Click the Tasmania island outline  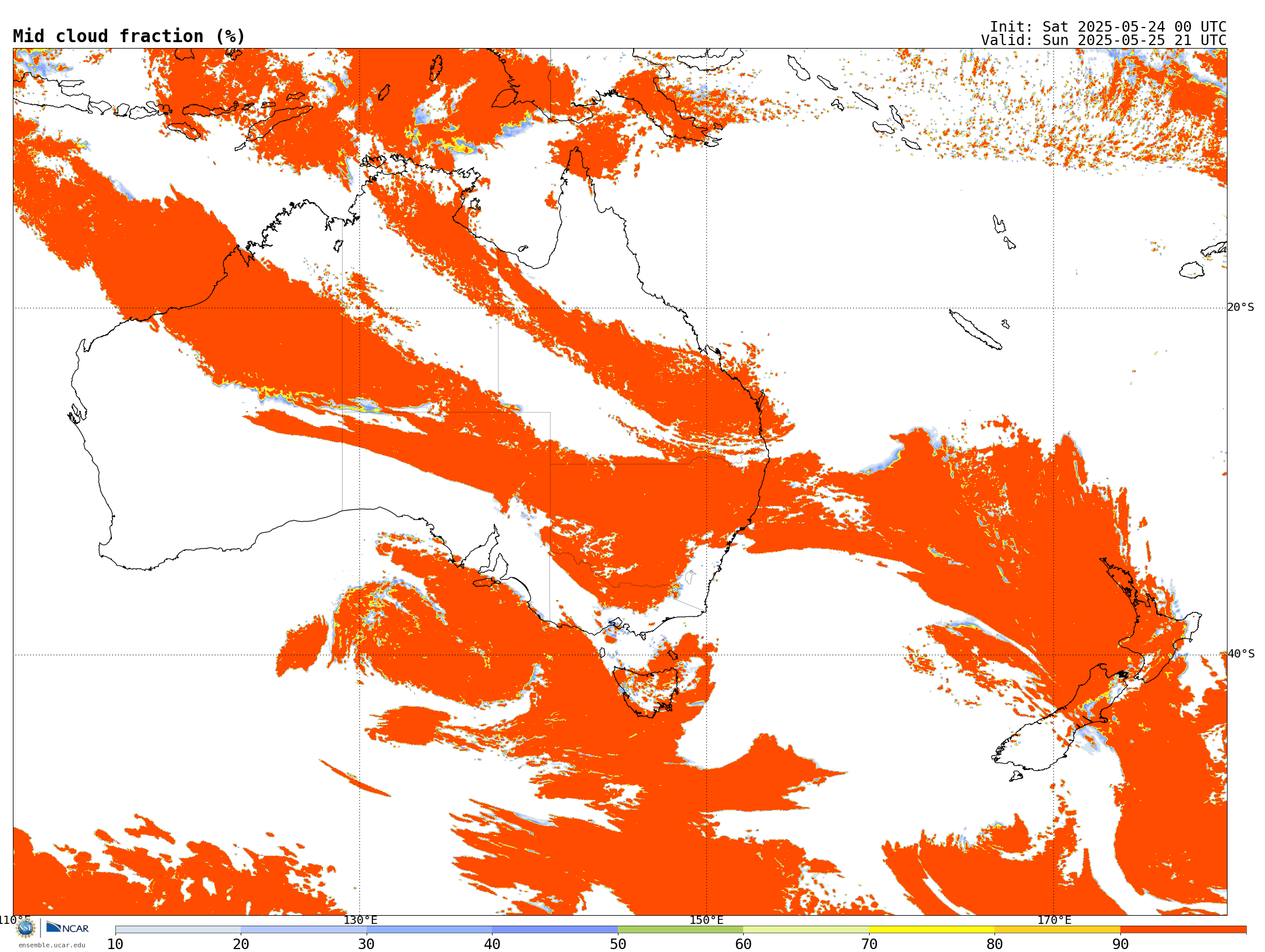(x=646, y=691)
